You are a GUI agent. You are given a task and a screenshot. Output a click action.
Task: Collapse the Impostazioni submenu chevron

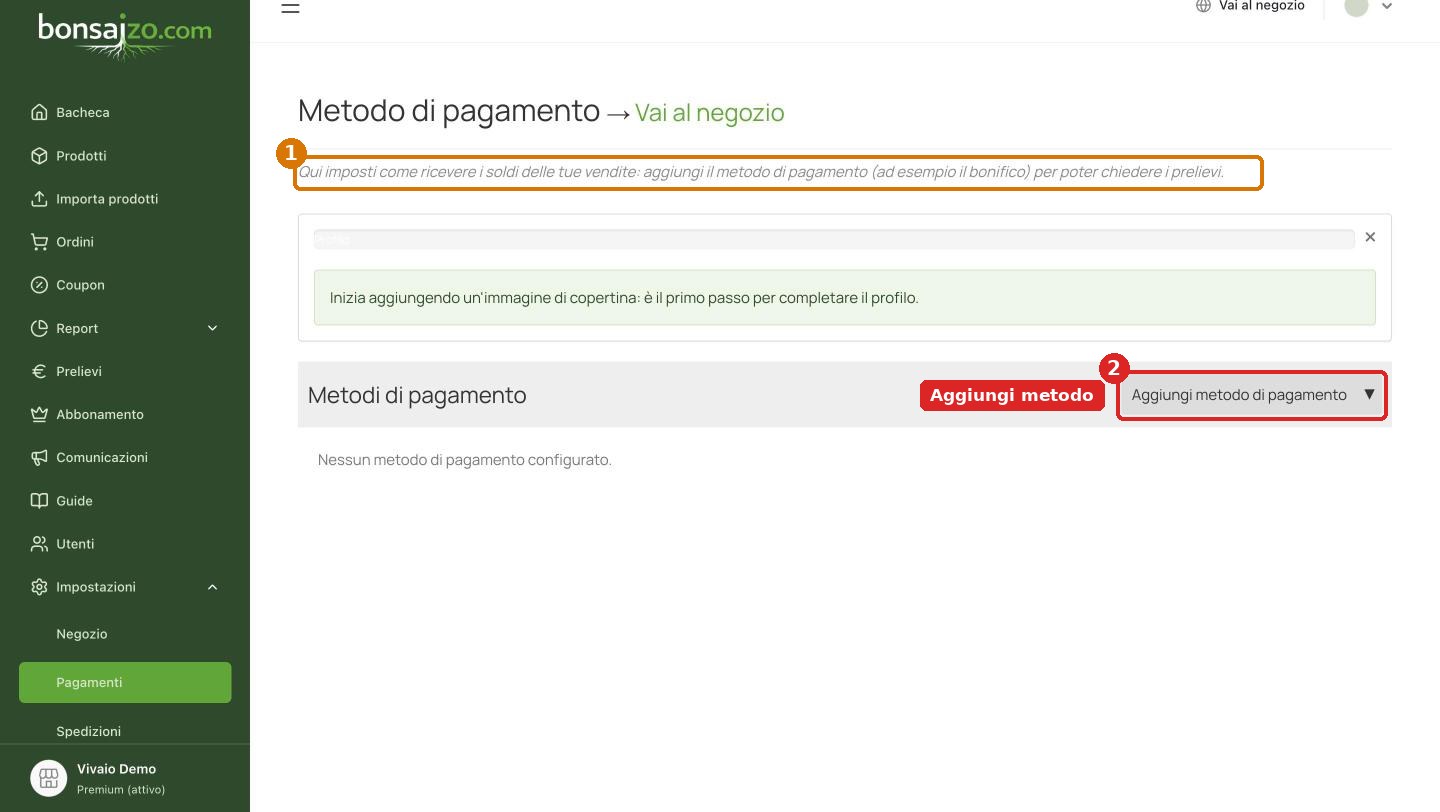pos(212,587)
